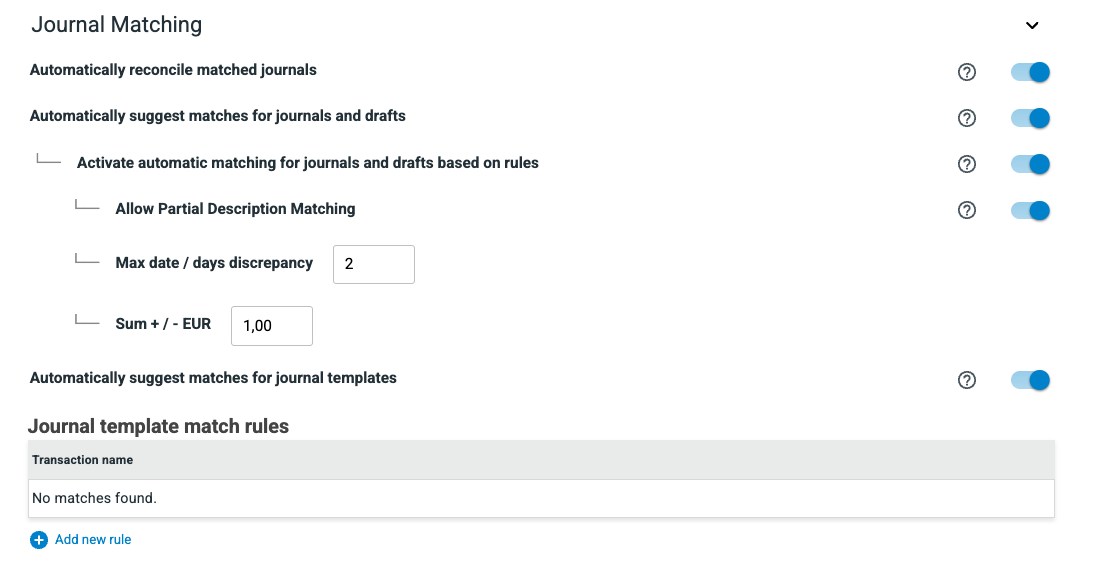Click the plus icon to add rule
Screen dimensions: 1103x566
point(39,540)
